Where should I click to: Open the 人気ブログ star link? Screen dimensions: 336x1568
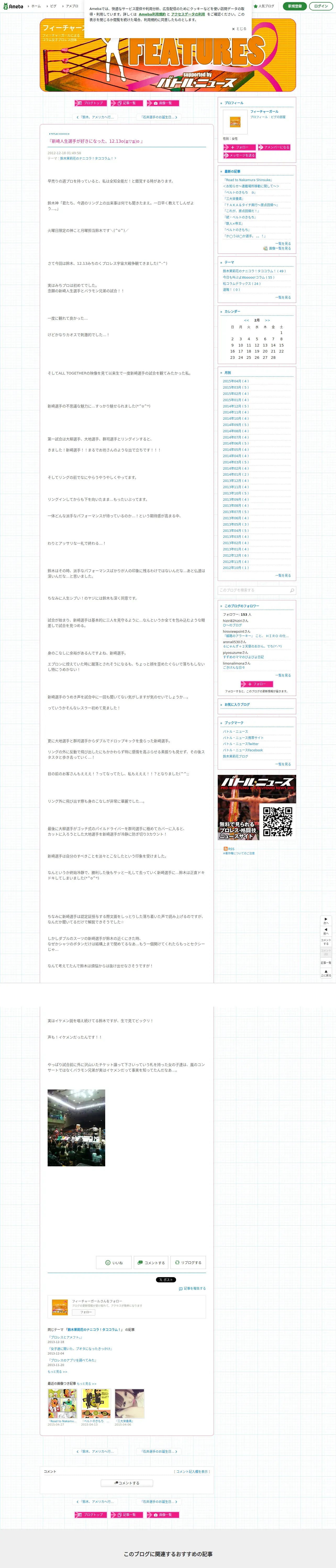coord(264,6)
